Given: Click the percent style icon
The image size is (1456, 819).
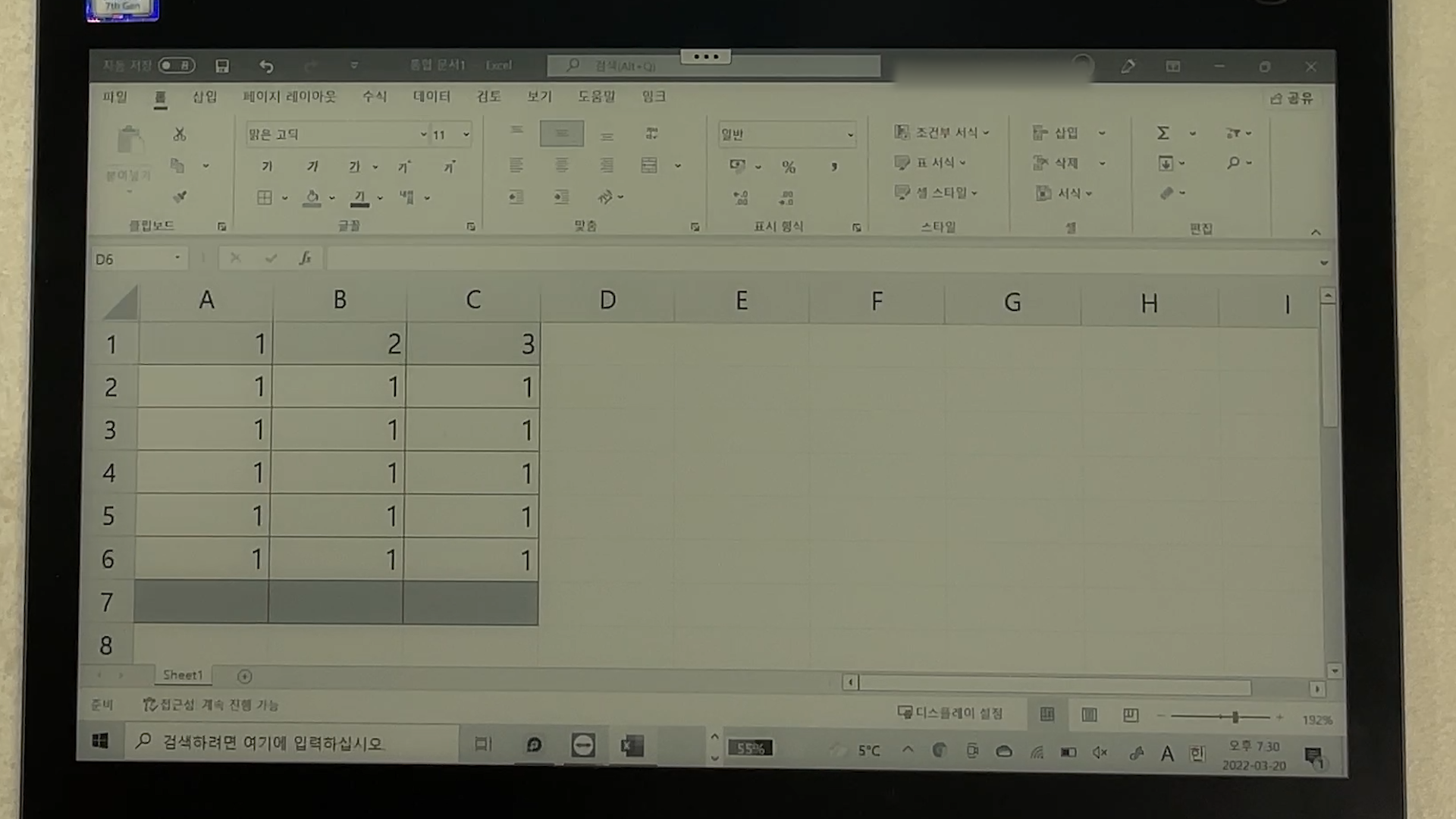Looking at the screenshot, I should [x=789, y=167].
